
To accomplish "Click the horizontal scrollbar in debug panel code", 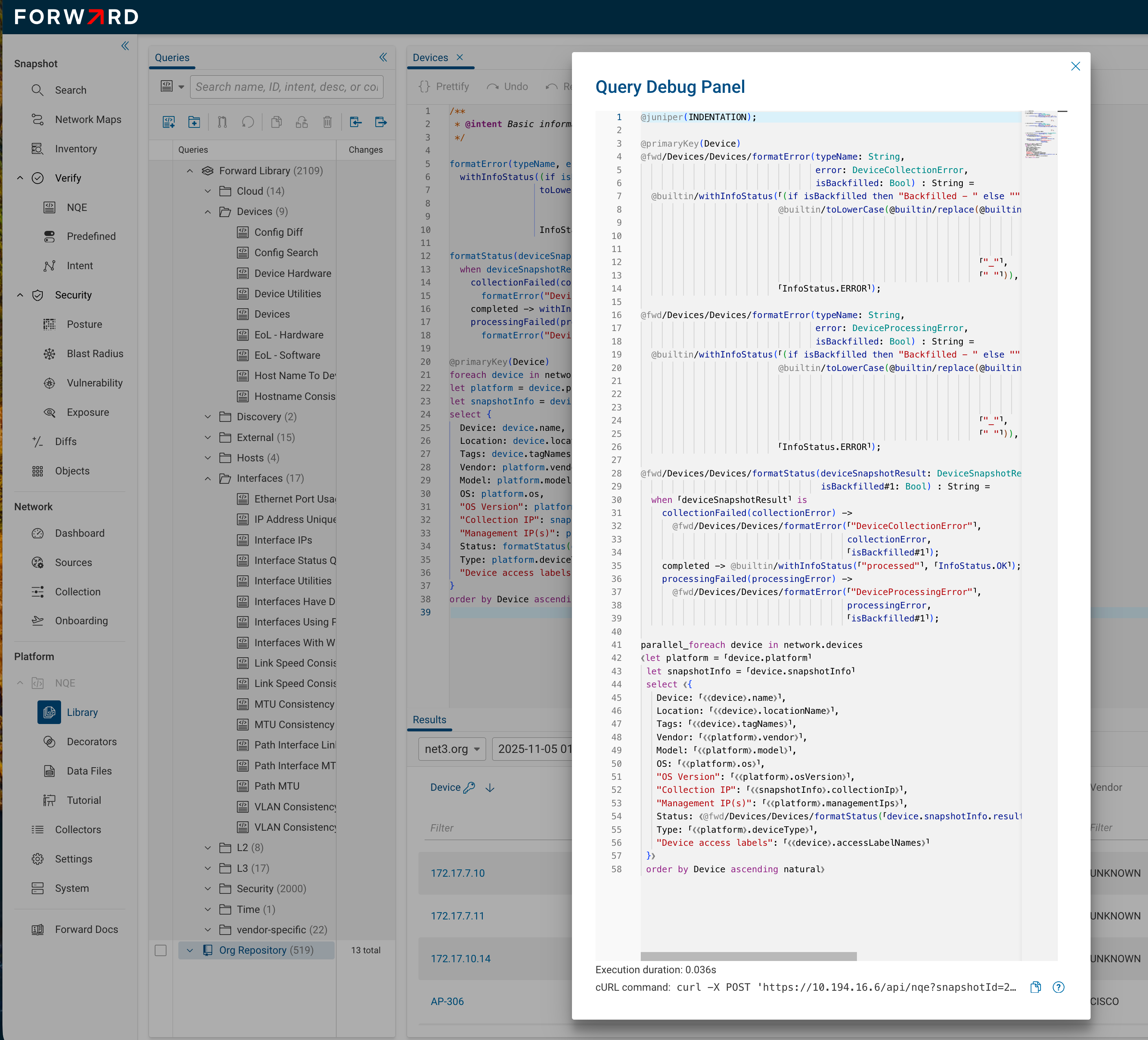I will (748, 956).
